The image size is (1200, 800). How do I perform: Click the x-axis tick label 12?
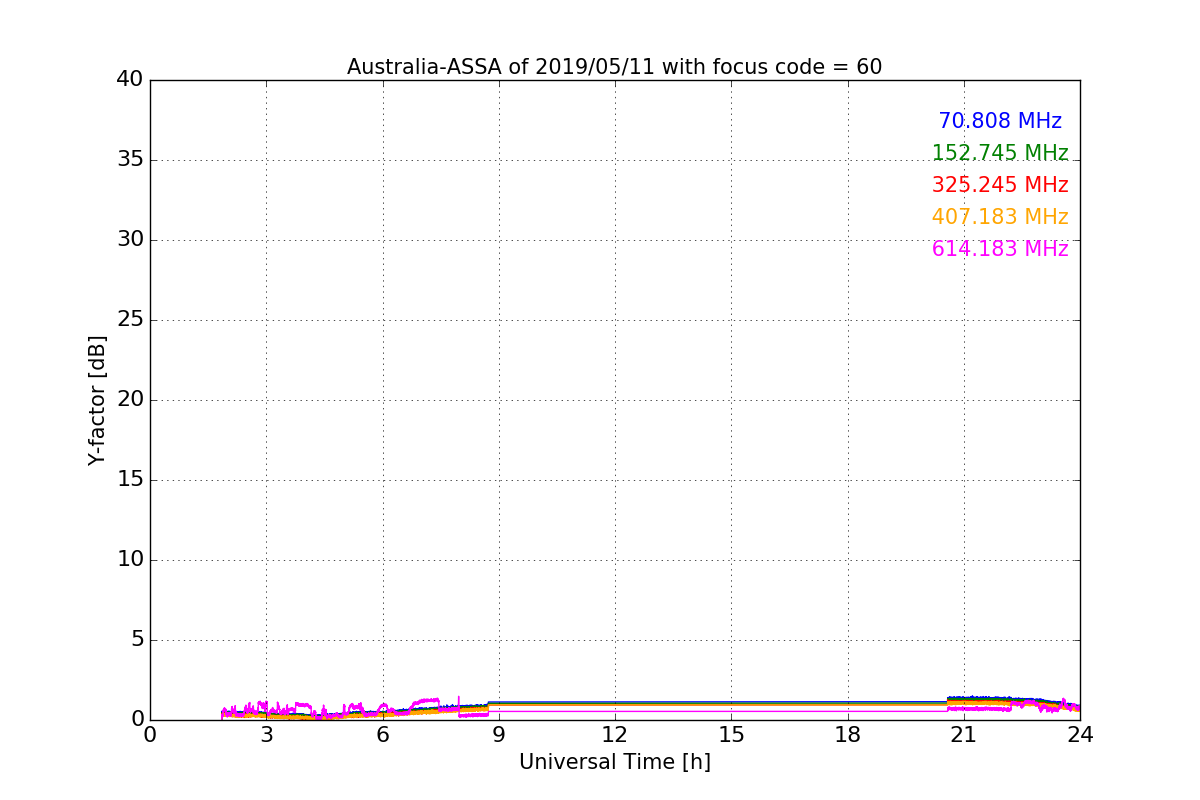[615, 735]
